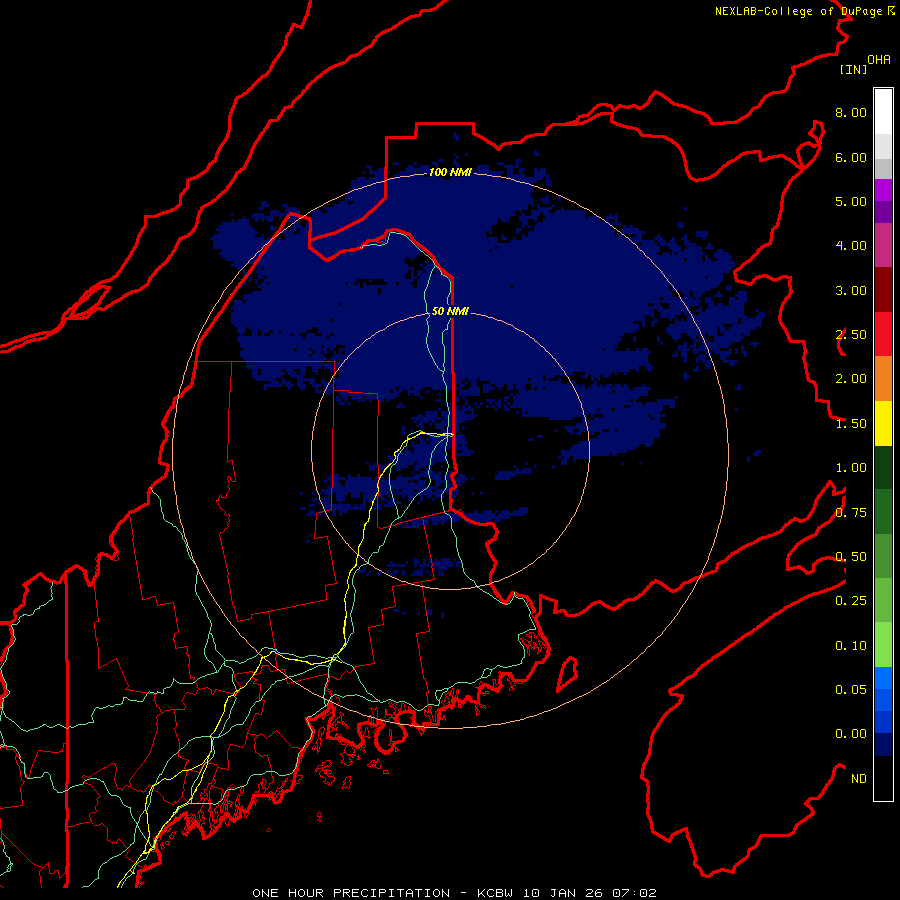Click the KCBW station identifier

496,893
